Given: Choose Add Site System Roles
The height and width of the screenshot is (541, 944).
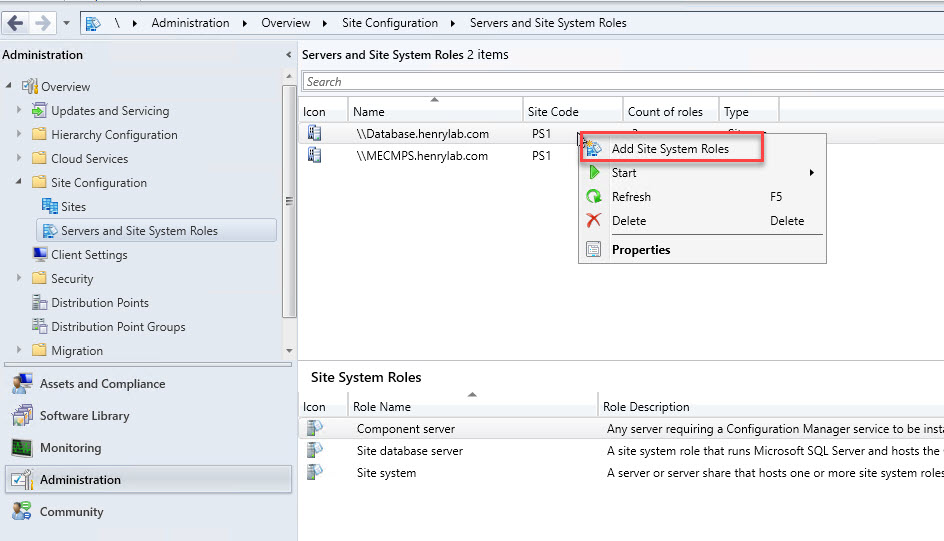Looking at the screenshot, I should (x=670, y=149).
